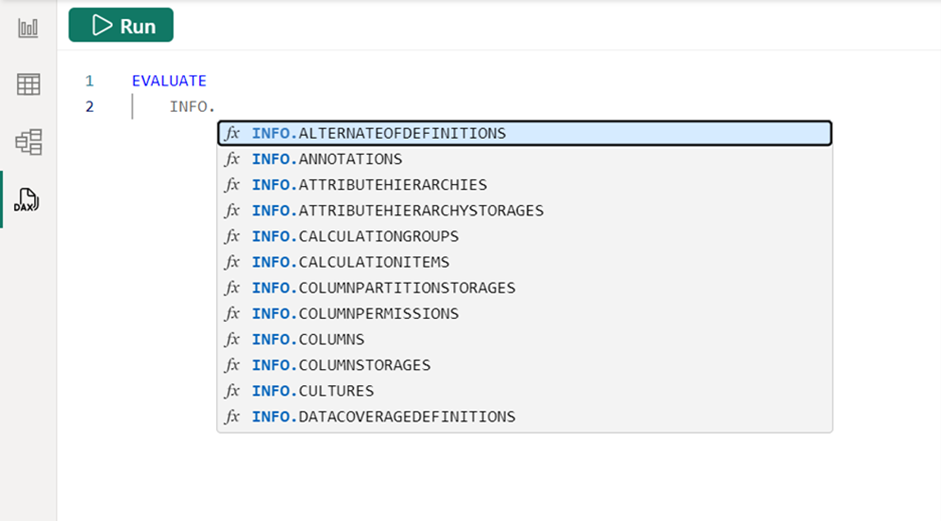
Task: Click fx icon beside INFO.CALCULATIONGROUPS
Action: [x=232, y=236]
